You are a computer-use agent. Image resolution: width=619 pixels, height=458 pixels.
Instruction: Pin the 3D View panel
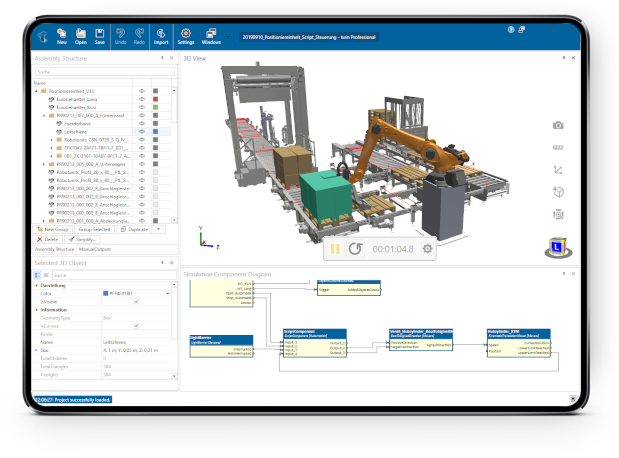563,58
